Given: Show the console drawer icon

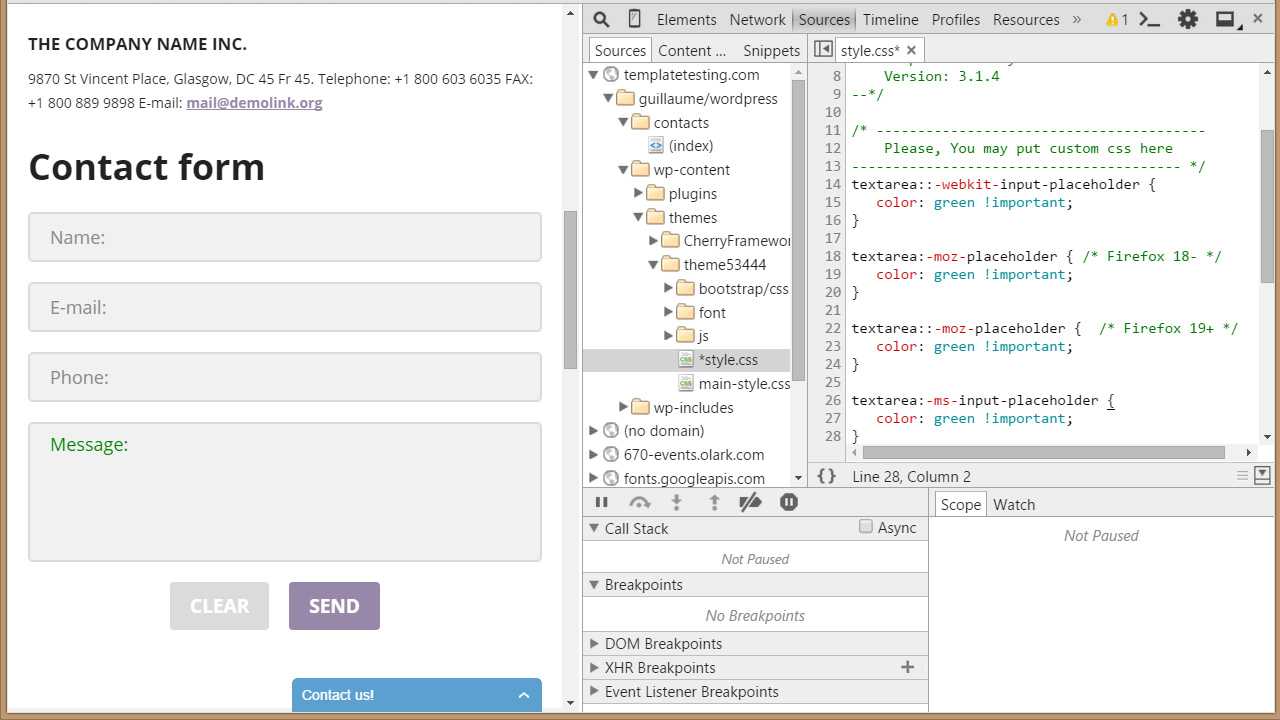Looking at the screenshot, I should [1150, 19].
